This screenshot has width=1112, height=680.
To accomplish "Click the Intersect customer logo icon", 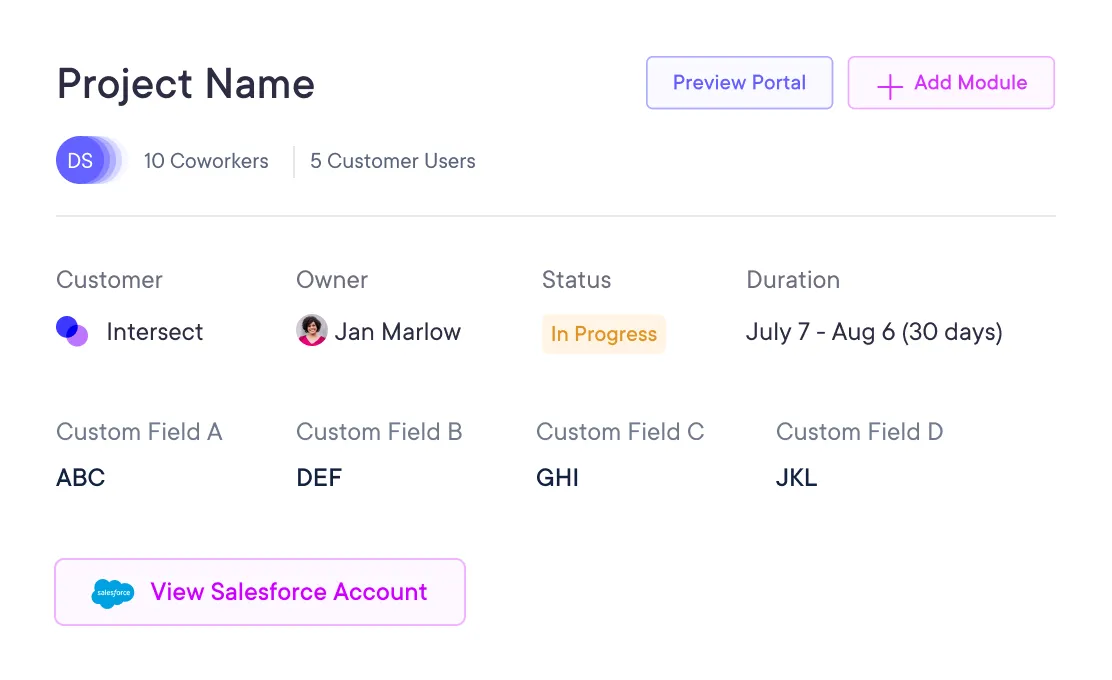I will tap(72, 331).
